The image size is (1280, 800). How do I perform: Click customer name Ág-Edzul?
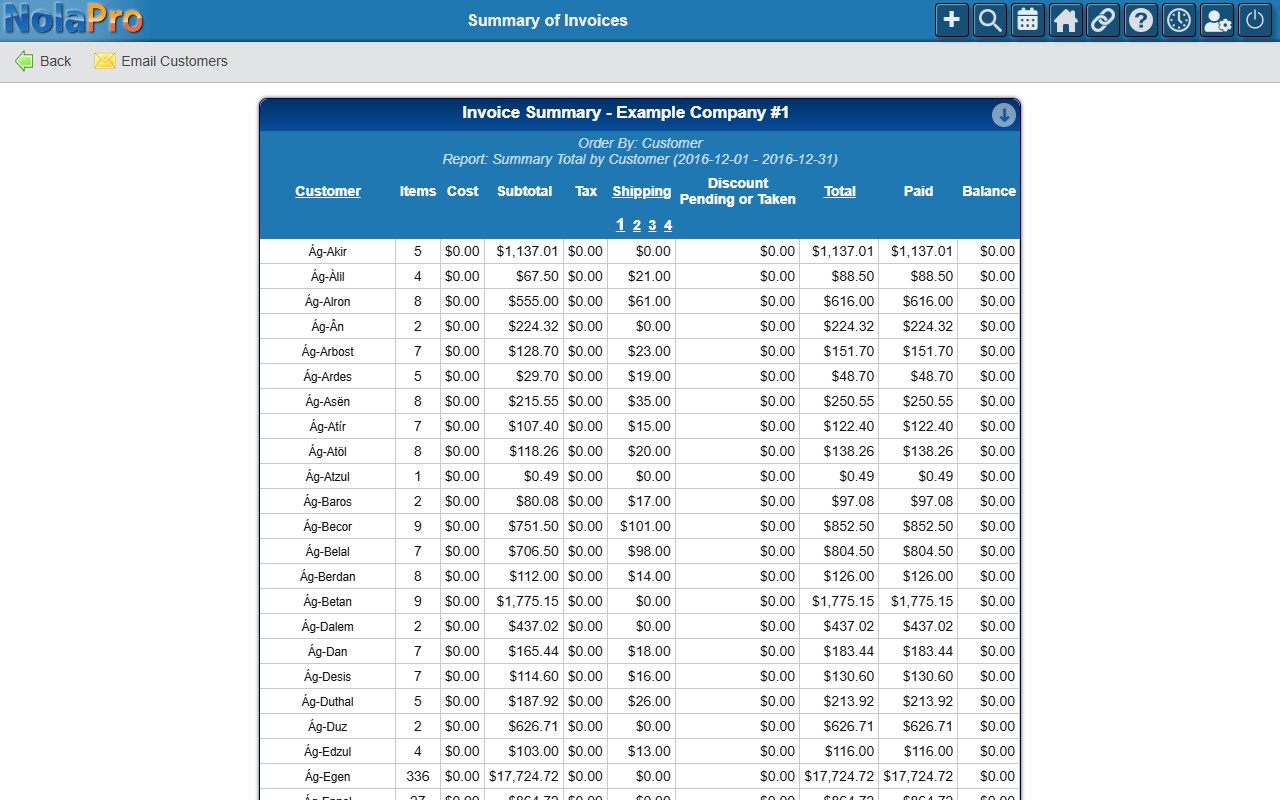click(x=328, y=752)
